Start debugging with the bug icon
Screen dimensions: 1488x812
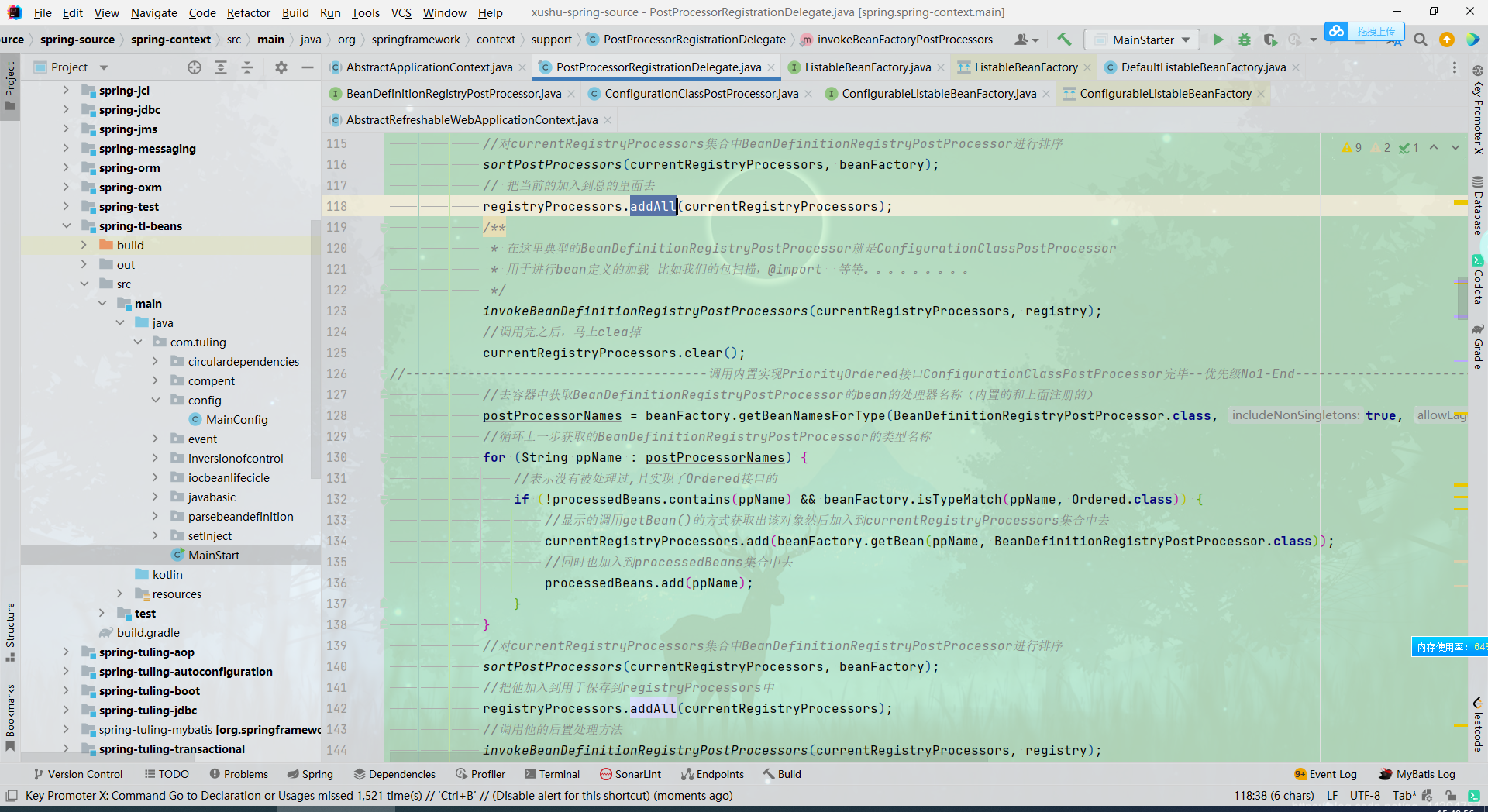[1244, 40]
